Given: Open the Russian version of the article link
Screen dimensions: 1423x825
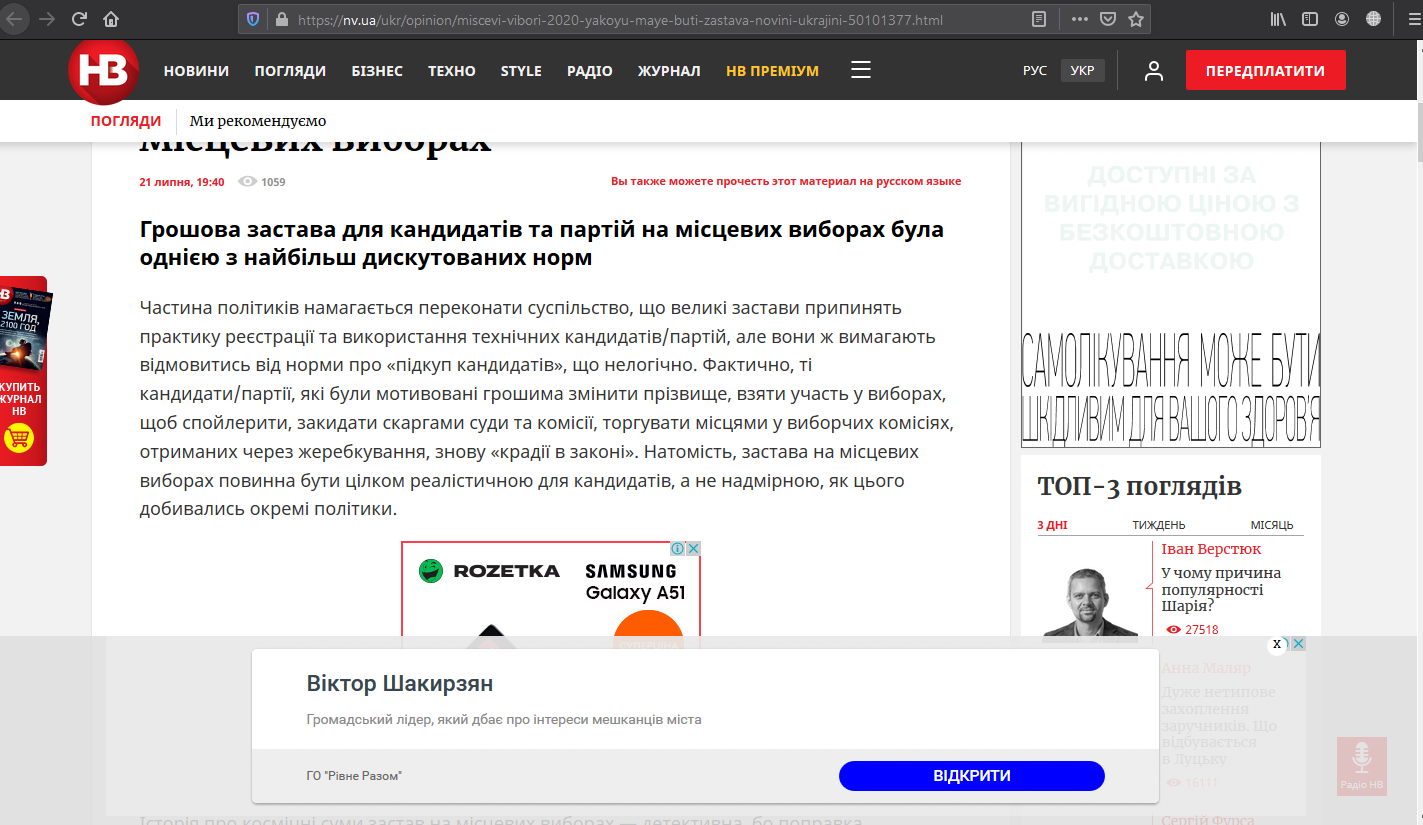Looking at the screenshot, I should [x=785, y=182].
